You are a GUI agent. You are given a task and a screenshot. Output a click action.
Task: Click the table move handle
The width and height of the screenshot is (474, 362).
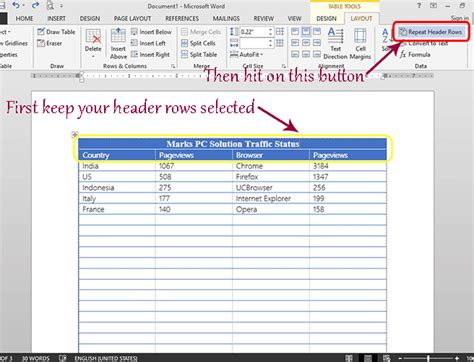(75, 135)
